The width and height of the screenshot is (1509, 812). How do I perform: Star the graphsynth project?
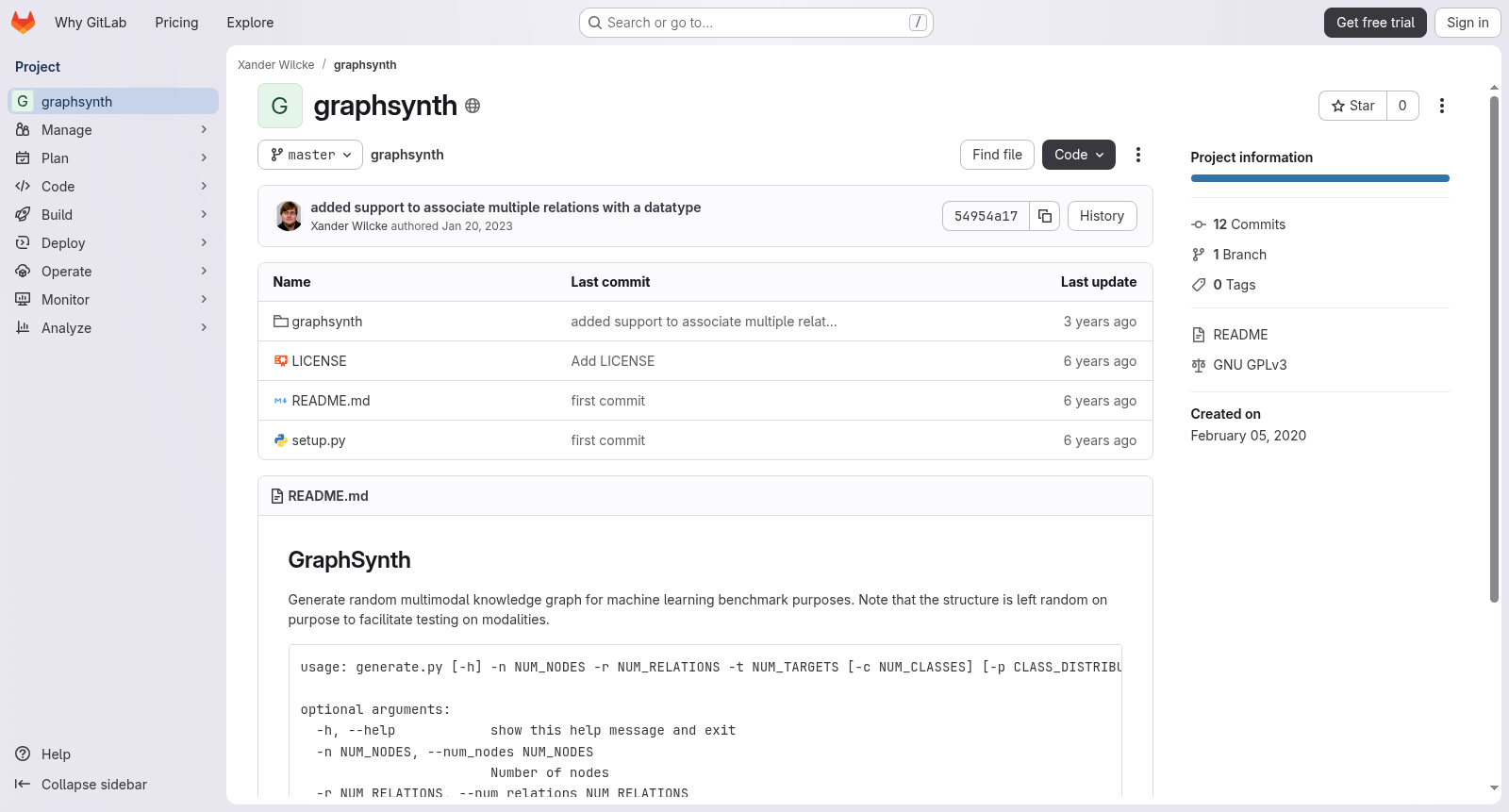click(x=1352, y=106)
